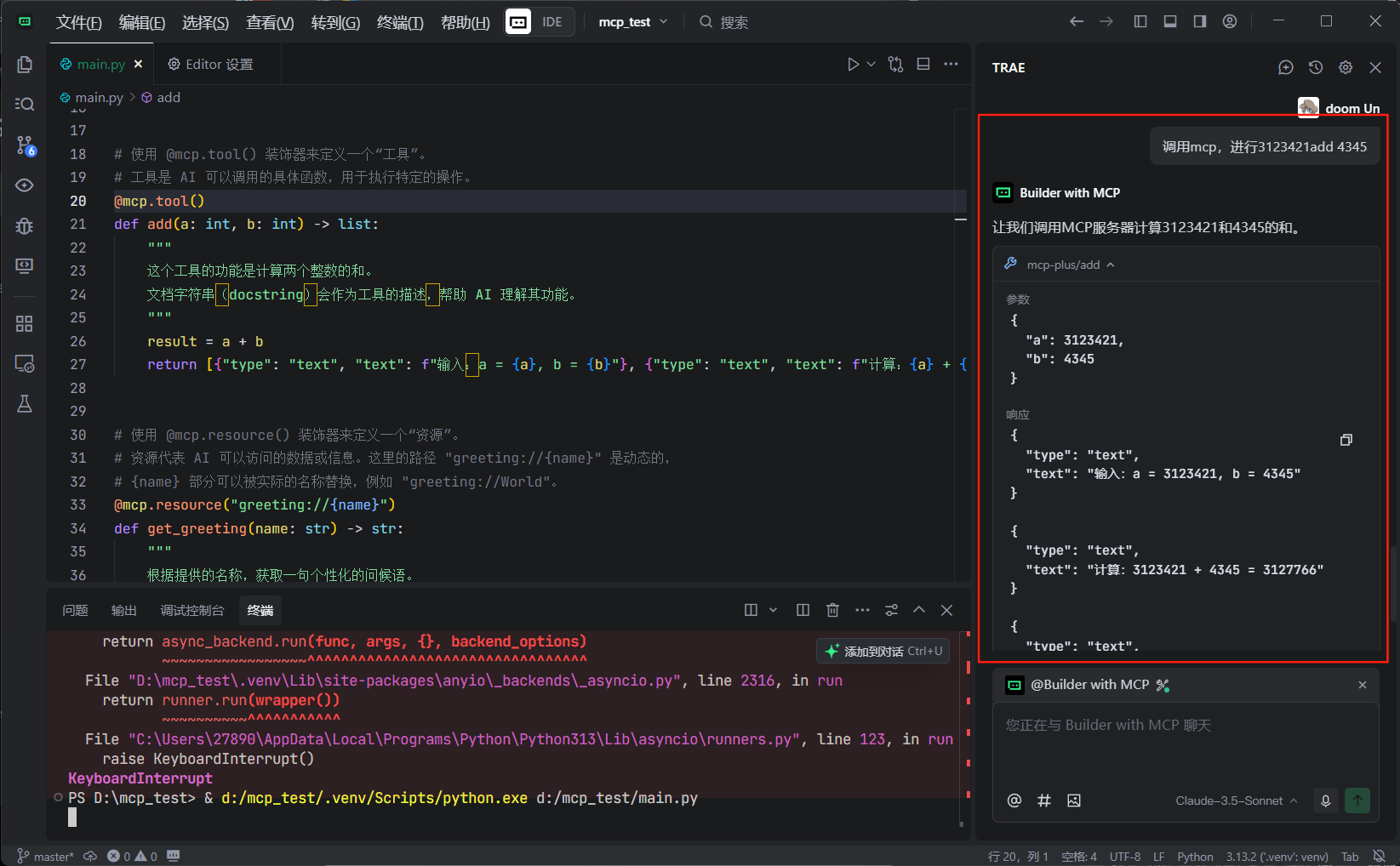Start a new chat in TRAE panel
The width and height of the screenshot is (1400, 866).
tap(1285, 67)
